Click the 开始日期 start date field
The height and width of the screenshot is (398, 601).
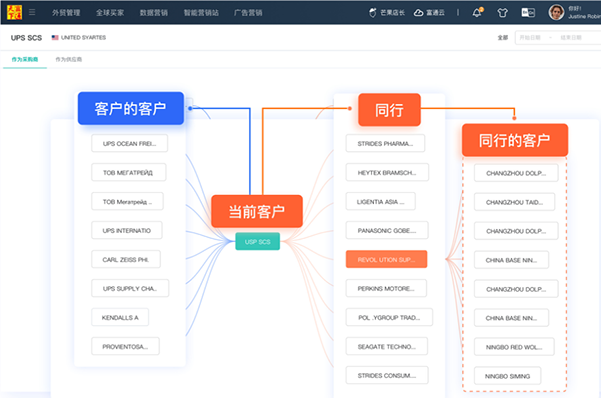click(x=530, y=38)
